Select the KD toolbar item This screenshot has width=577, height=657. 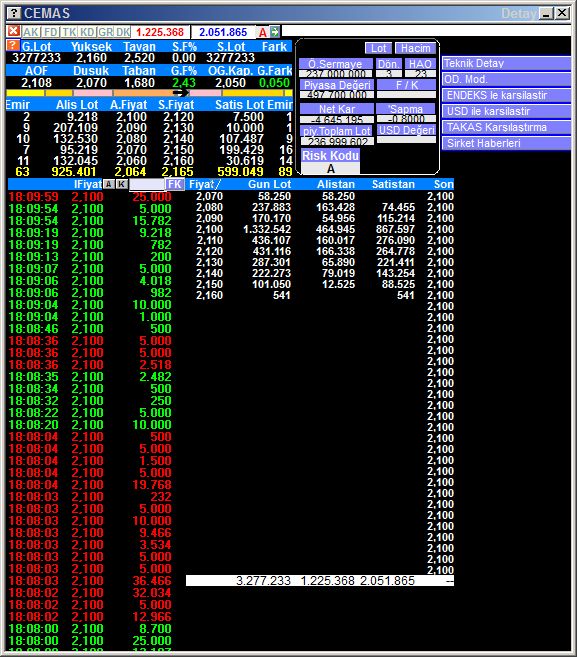point(87,32)
